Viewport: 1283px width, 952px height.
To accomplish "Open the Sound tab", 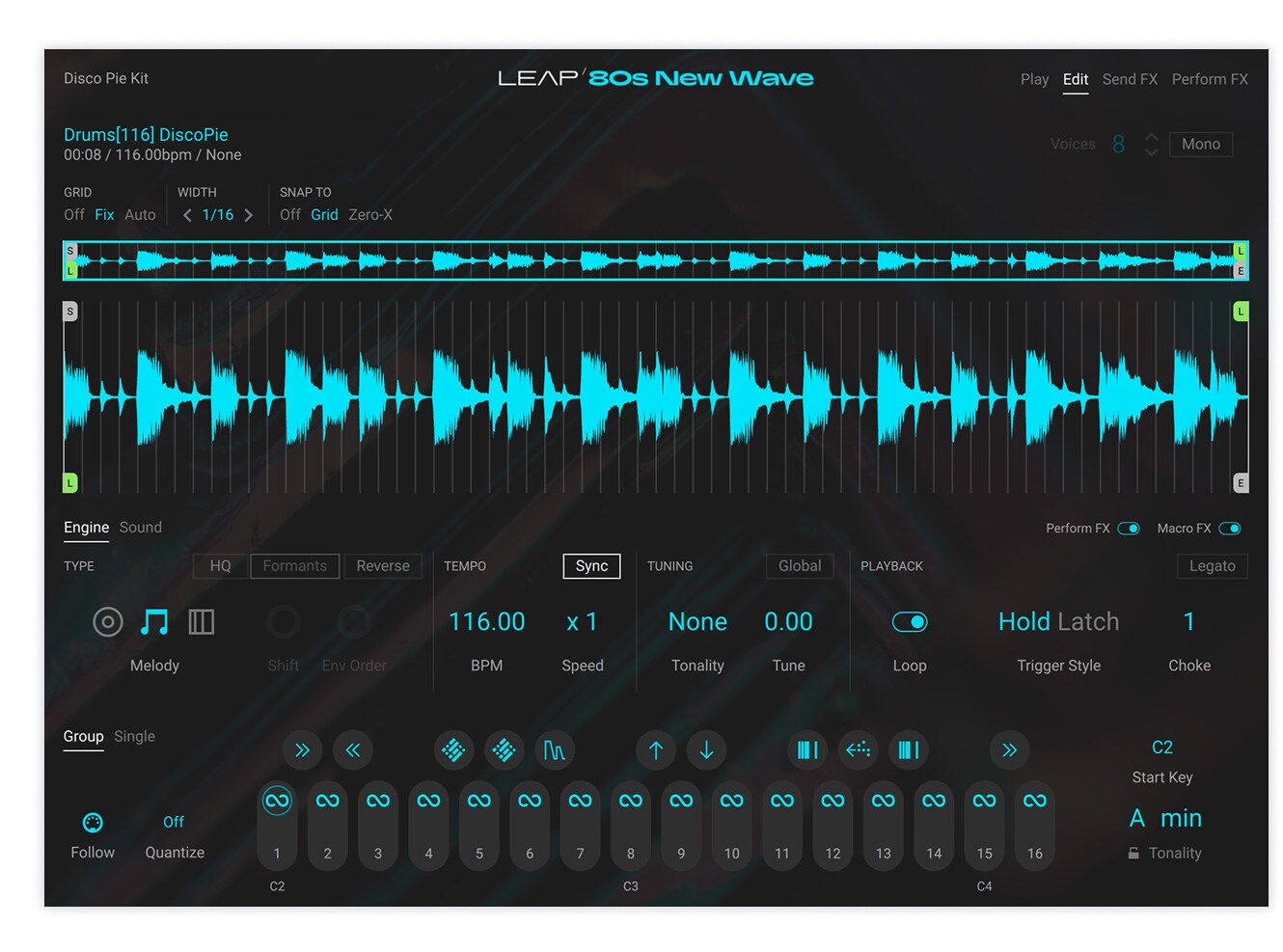I will click(141, 528).
